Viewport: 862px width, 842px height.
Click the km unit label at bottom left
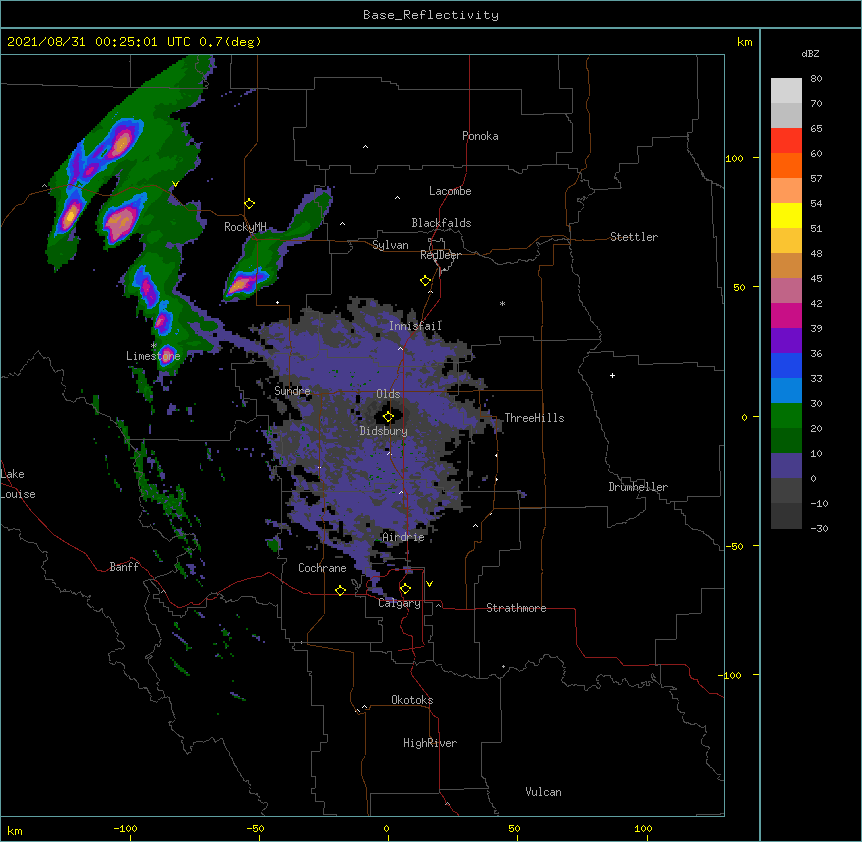(15, 830)
